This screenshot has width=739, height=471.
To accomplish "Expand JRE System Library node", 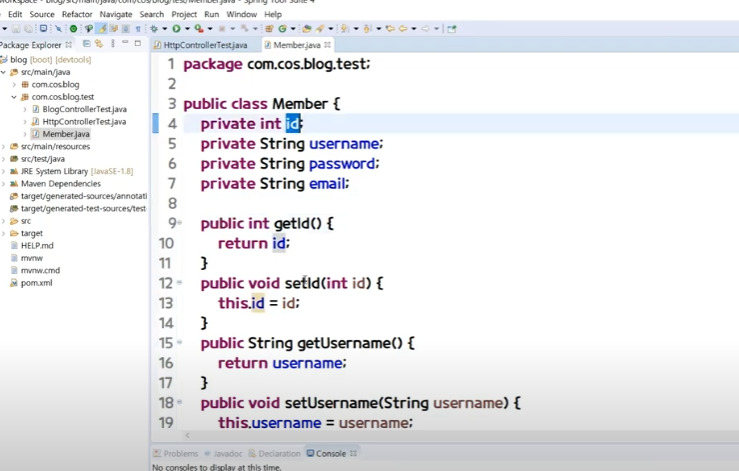I will click(4, 171).
